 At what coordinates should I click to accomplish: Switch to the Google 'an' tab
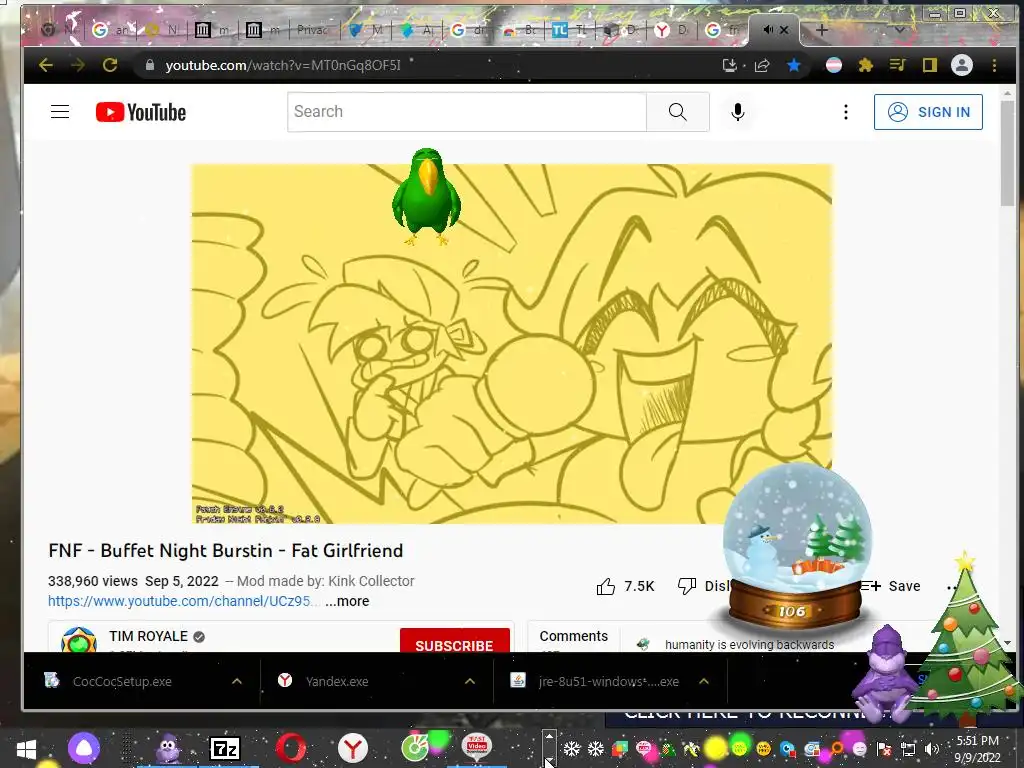click(x=111, y=29)
